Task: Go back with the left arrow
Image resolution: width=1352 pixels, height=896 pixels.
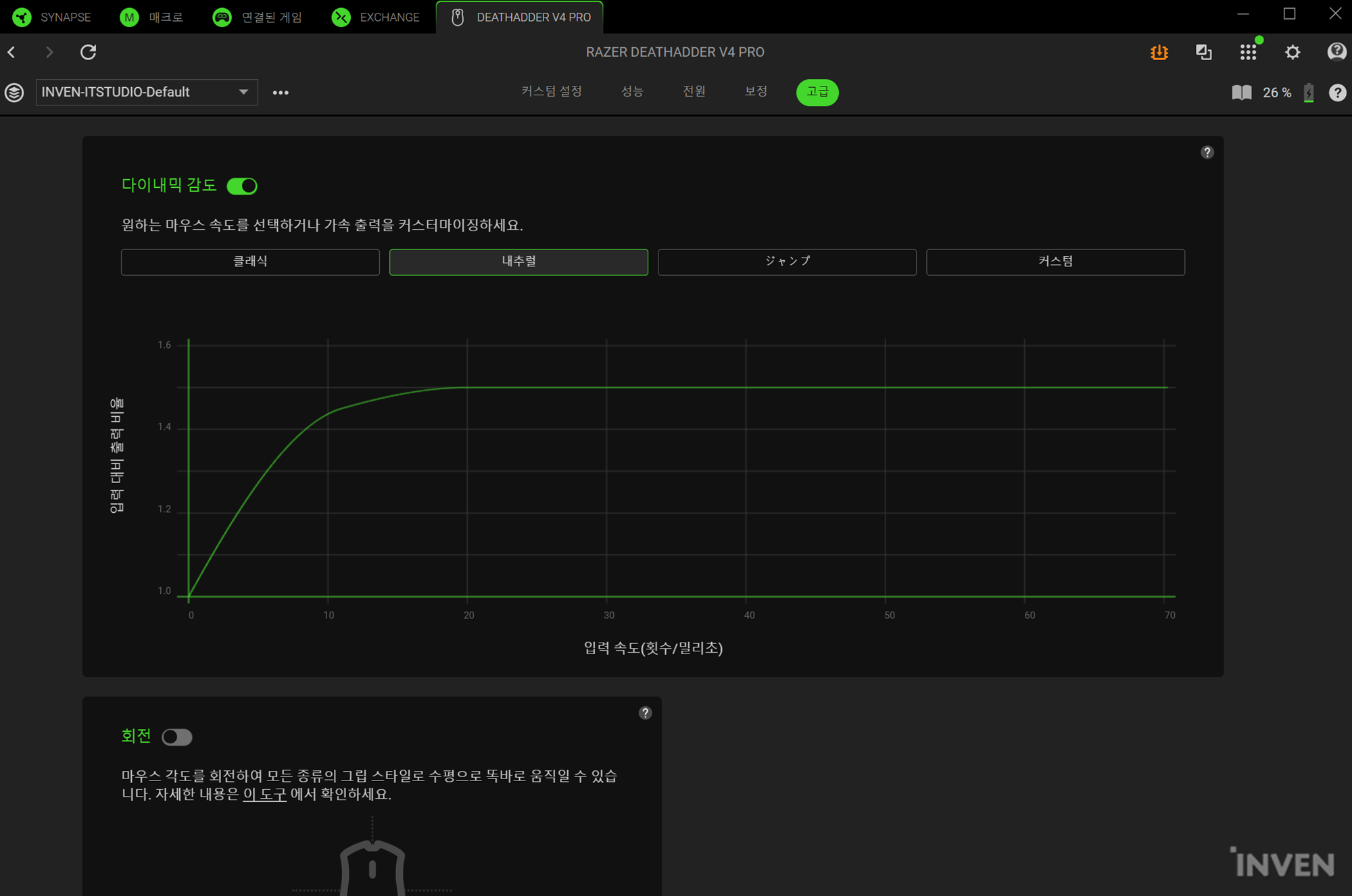Action: click(x=12, y=52)
